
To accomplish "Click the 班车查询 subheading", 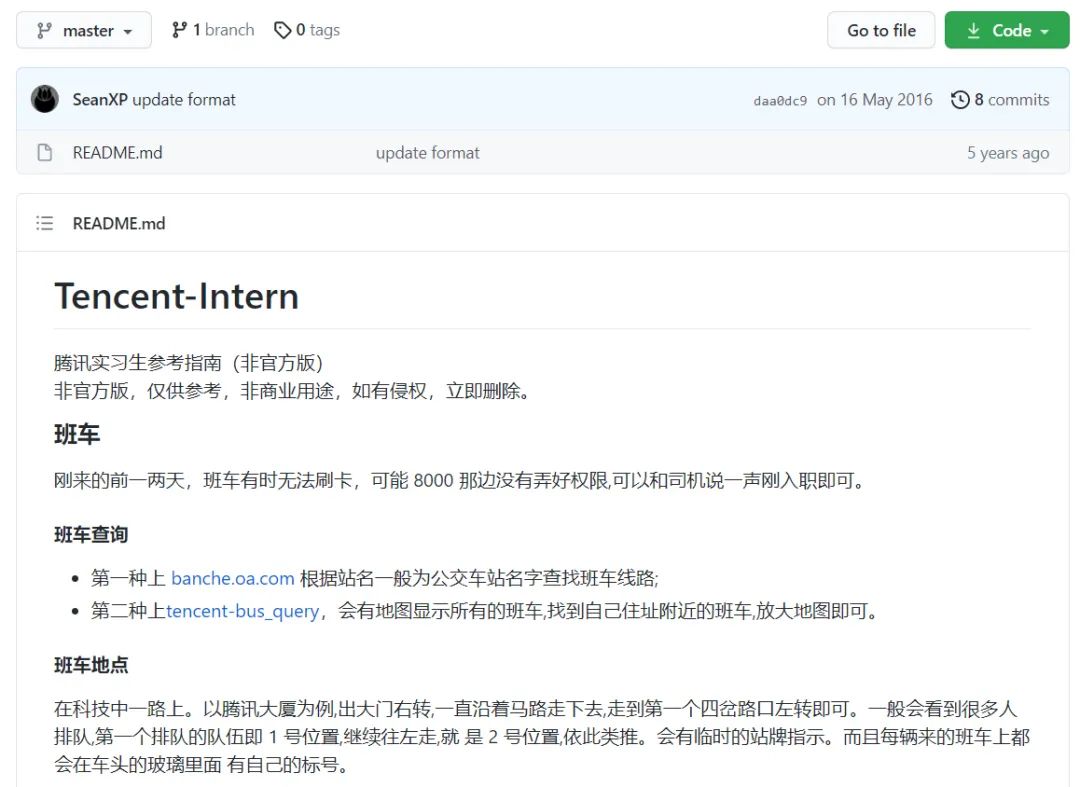I will click(x=91, y=535).
